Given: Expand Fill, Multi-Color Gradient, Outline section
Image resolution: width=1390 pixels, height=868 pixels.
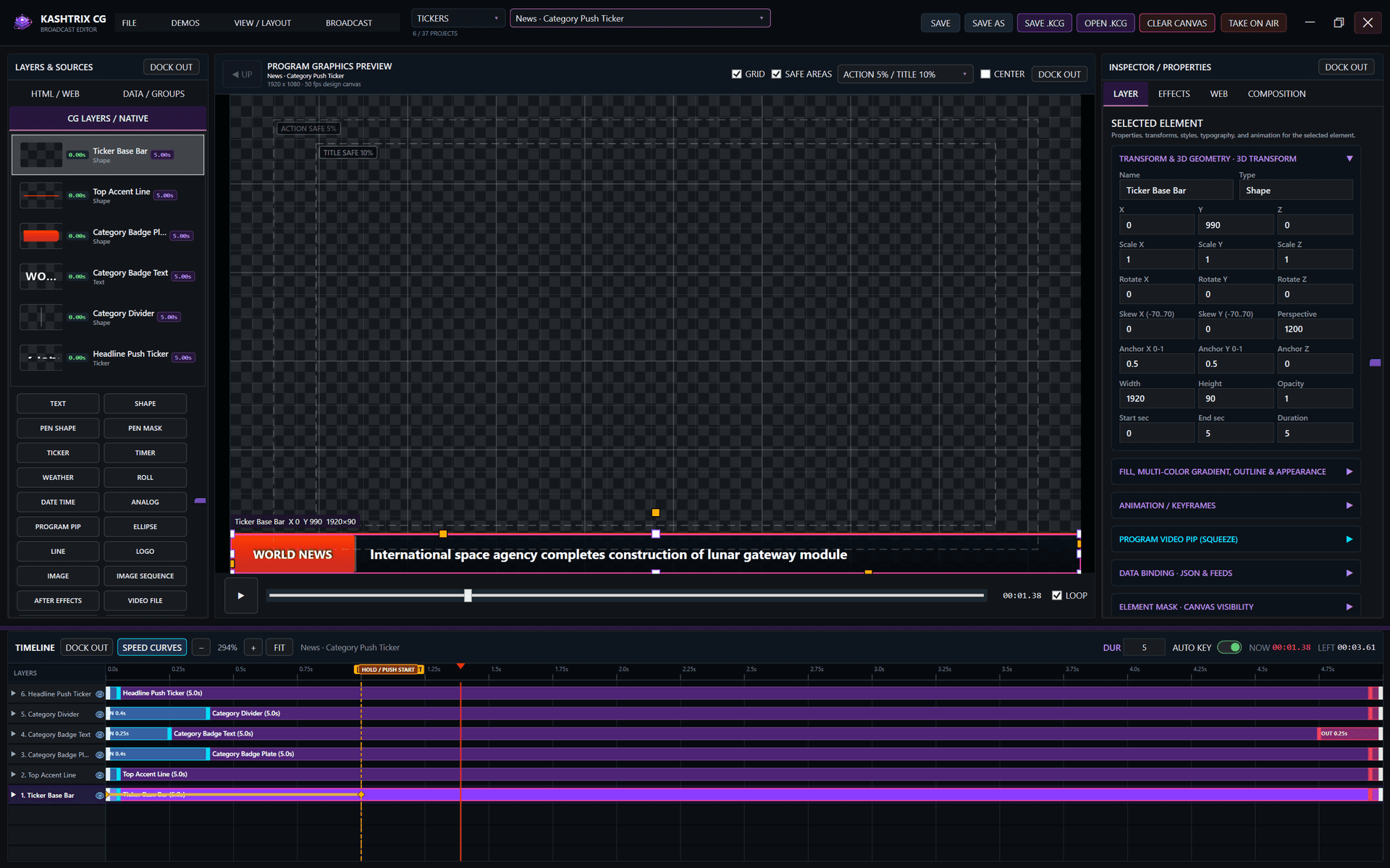Looking at the screenshot, I should pos(1235,471).
